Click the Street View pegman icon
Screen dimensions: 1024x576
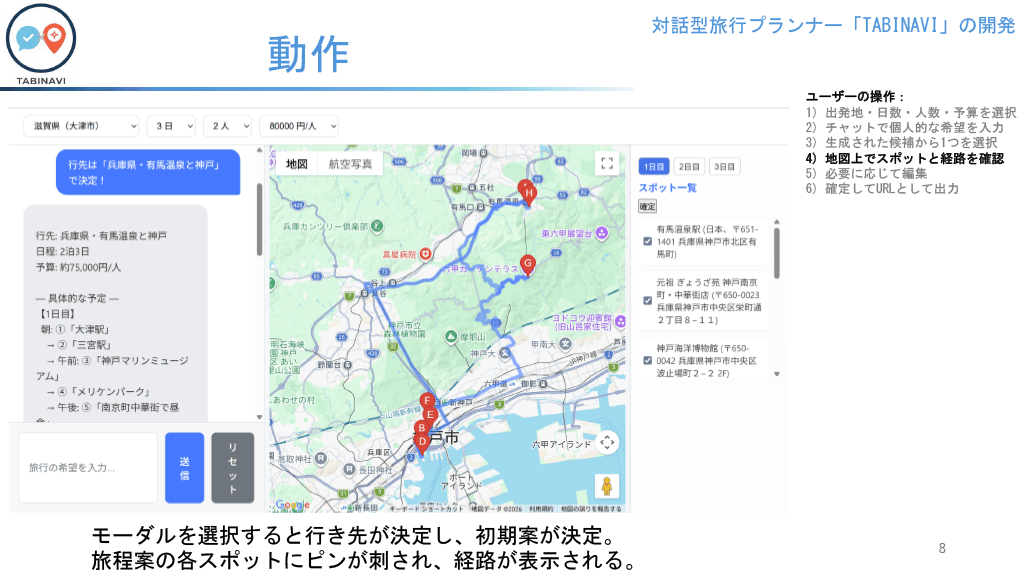click(607, 487)
